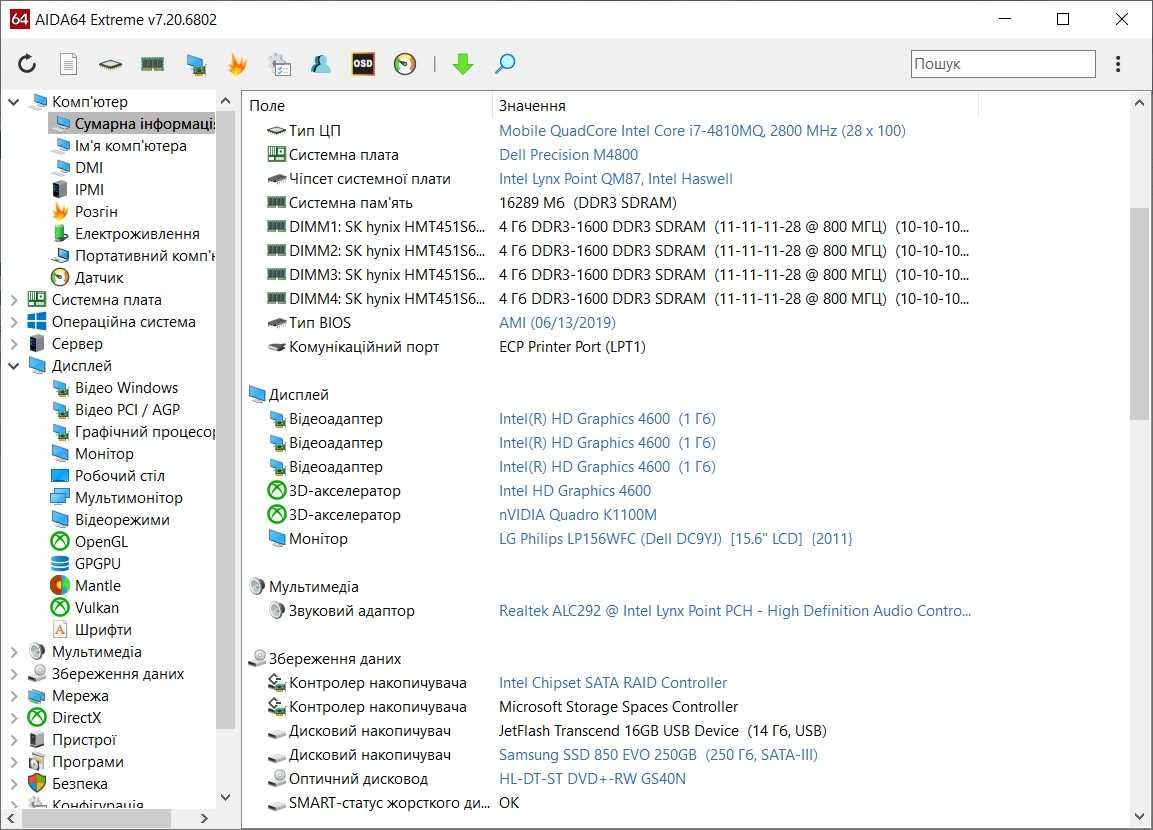The image size is (1153, 830).
Task: Expand the Системна плата tree node
Action: pyautogui.click(x=14, y=300)
